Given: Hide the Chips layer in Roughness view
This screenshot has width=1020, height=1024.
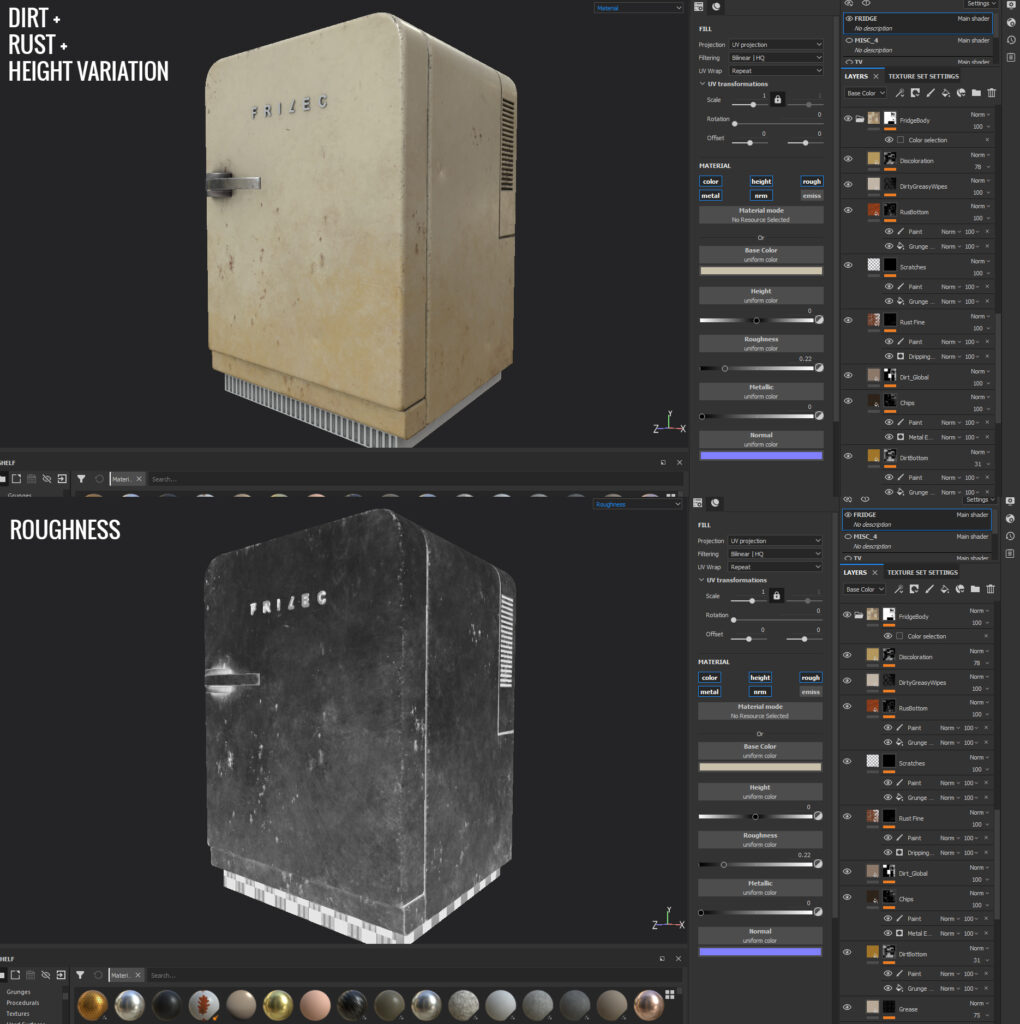Looking at the screenshot, I should tap(846, 897).
